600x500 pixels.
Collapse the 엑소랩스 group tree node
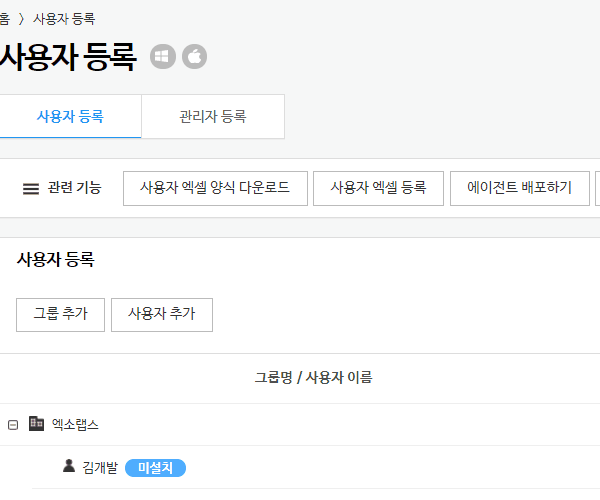(13, 425)
